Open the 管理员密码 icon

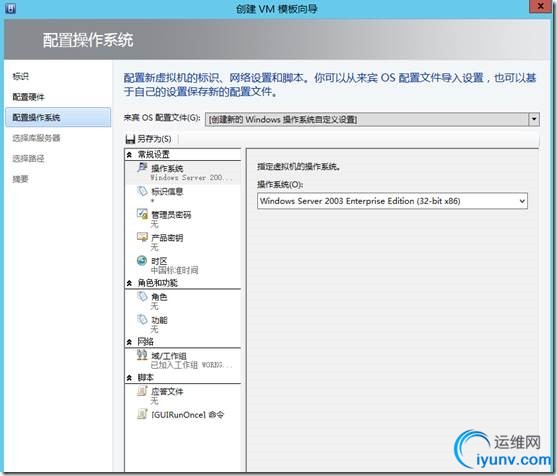142,214
